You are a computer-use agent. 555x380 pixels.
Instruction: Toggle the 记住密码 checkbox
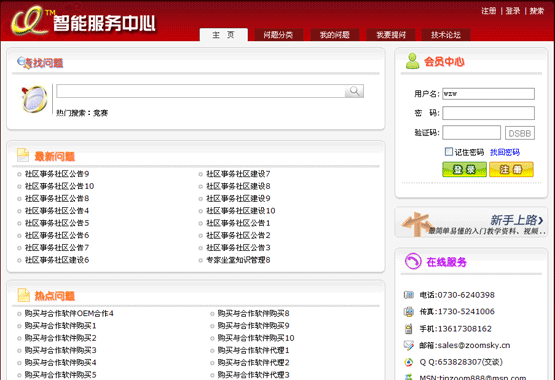pos(448,152)
